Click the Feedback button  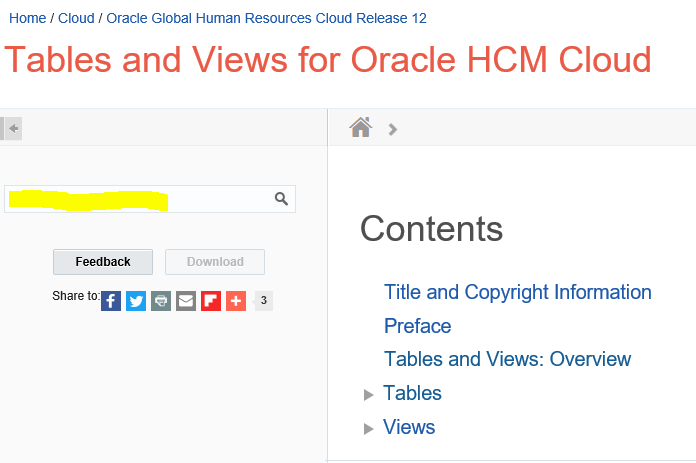pos(103,262)
